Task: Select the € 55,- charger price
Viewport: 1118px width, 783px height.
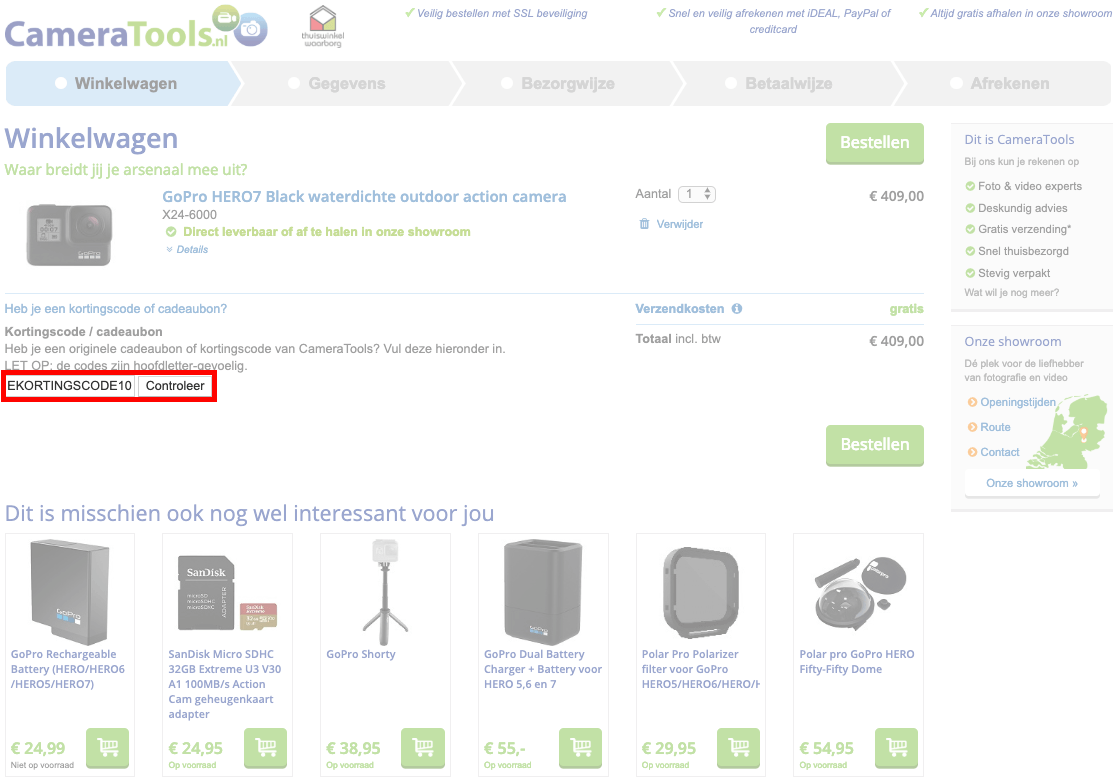Action: coord(505,748)
